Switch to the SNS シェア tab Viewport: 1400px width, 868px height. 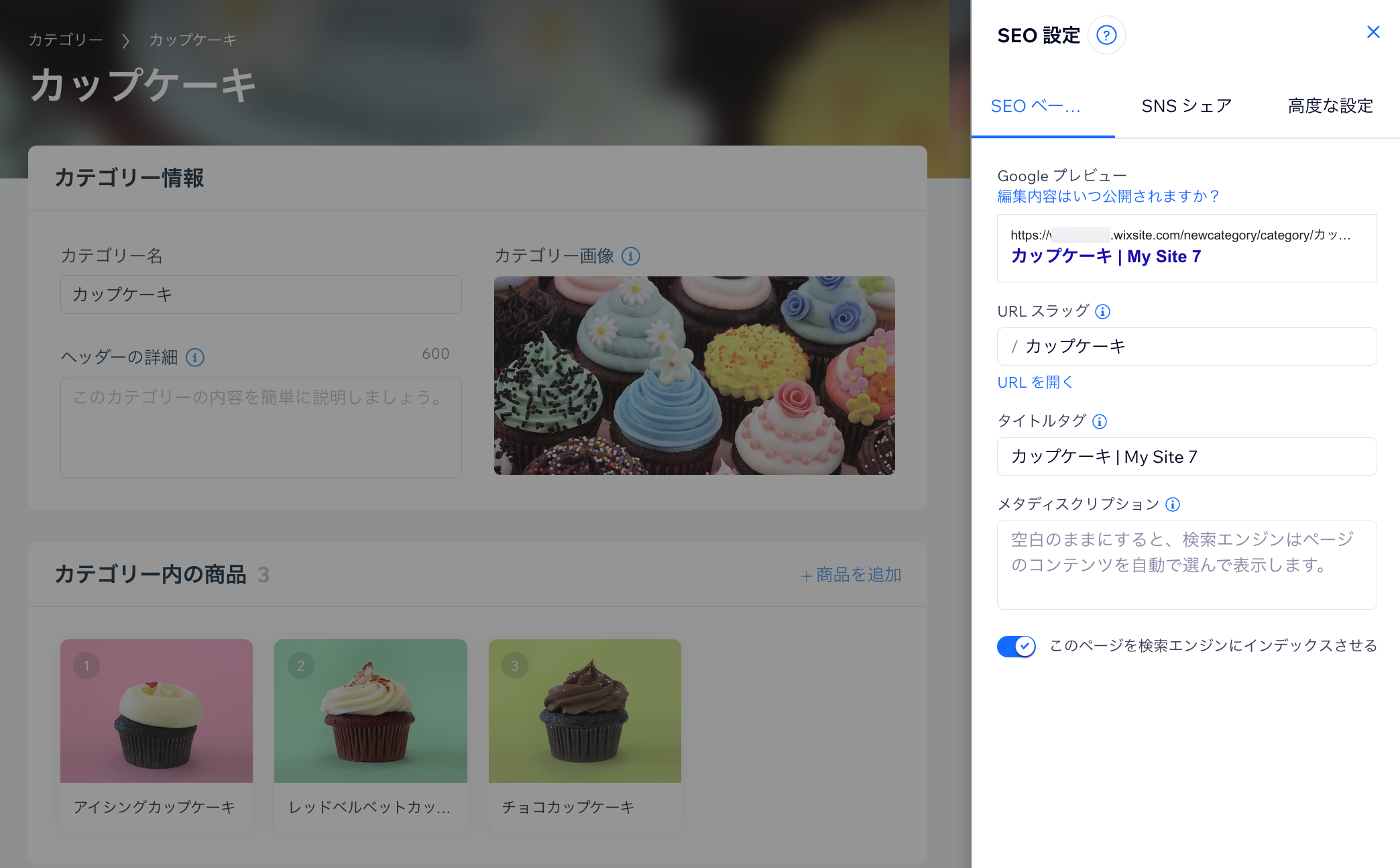1186,105
